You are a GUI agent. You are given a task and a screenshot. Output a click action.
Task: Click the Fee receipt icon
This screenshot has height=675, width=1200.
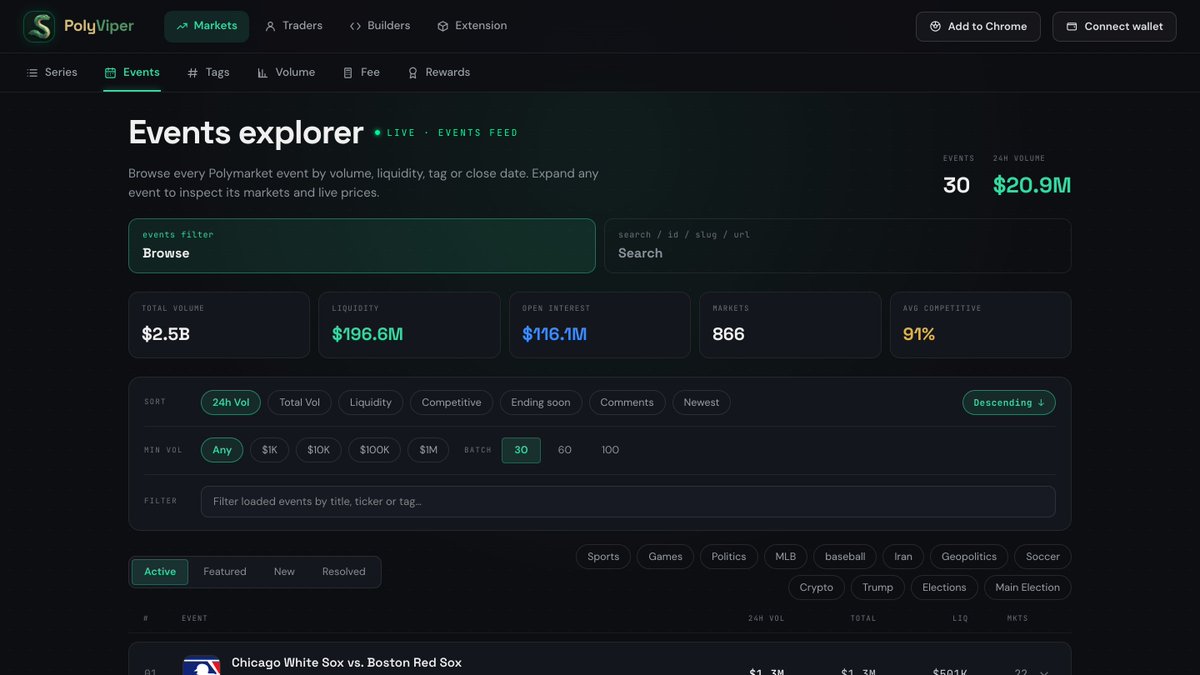(348, 73)
